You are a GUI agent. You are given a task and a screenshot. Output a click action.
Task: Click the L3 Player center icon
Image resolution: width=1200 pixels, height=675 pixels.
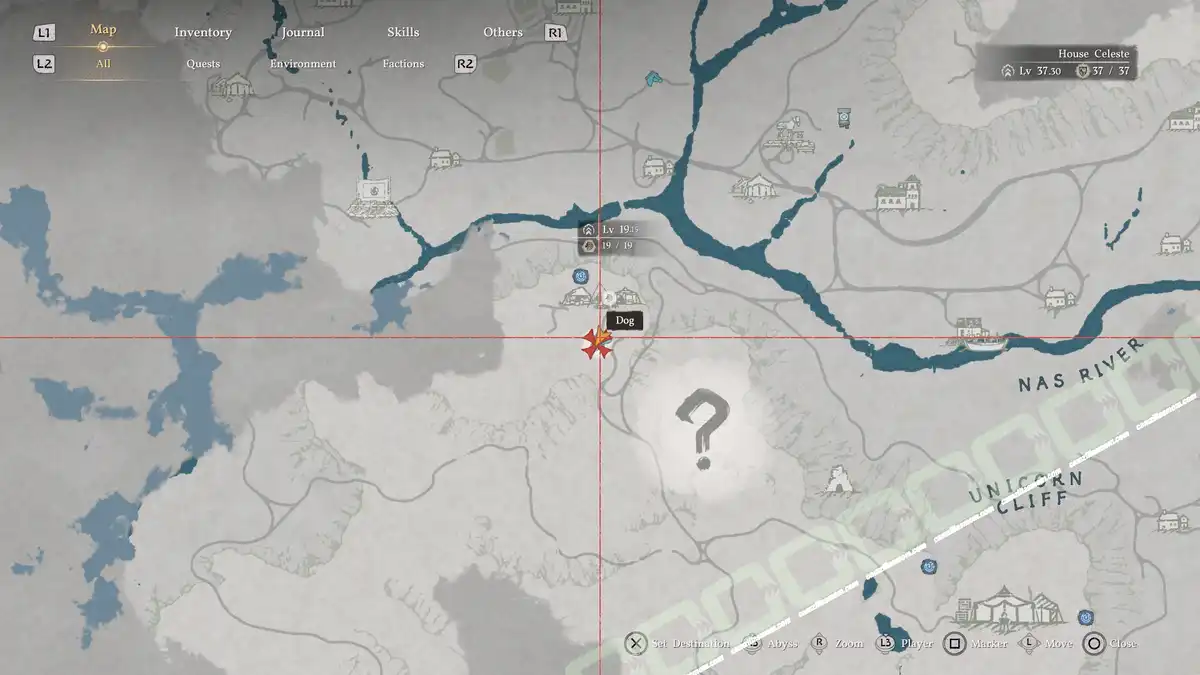click(x=886, y=643)
